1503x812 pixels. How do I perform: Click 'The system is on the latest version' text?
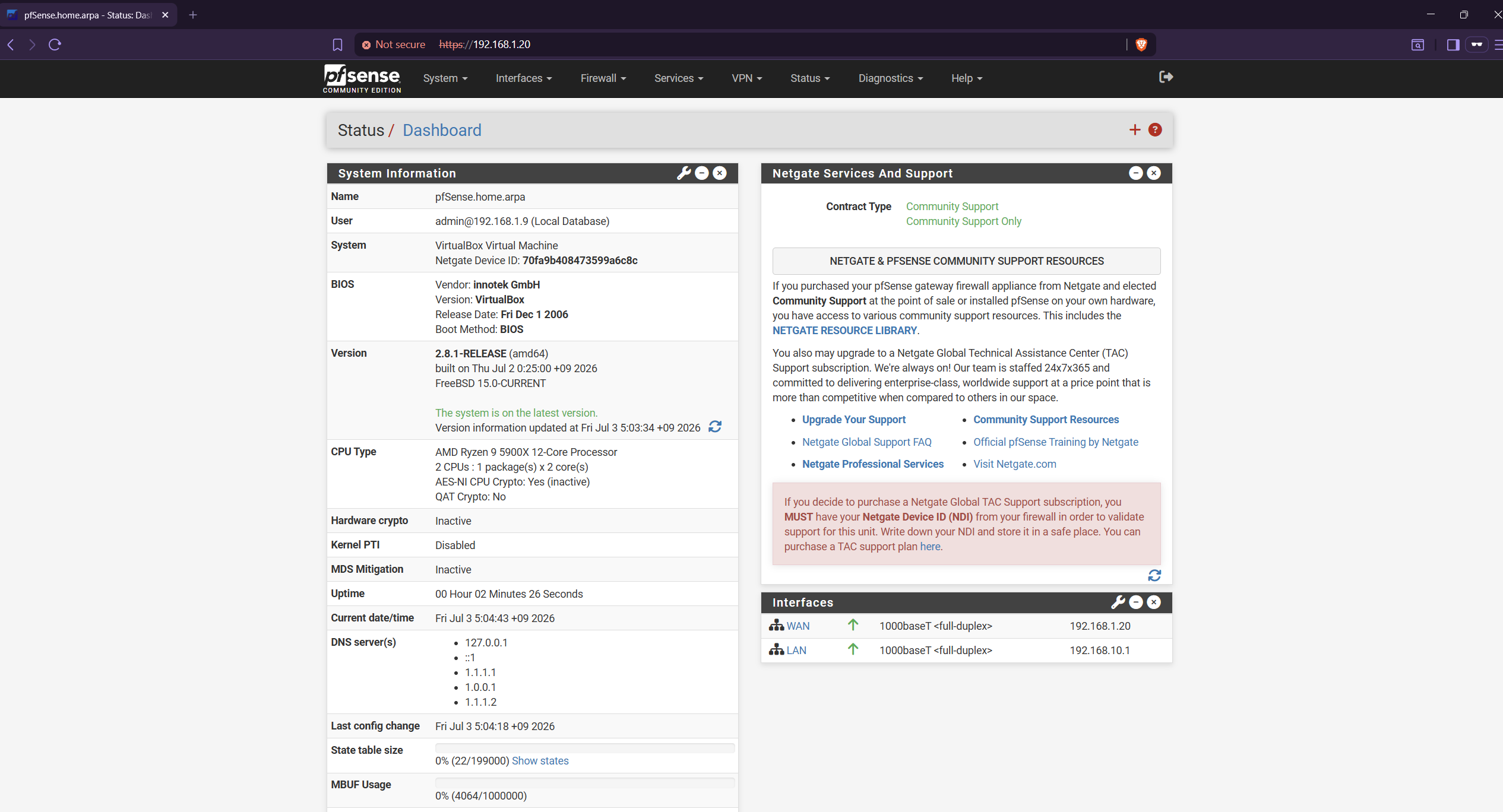(517, 413)
